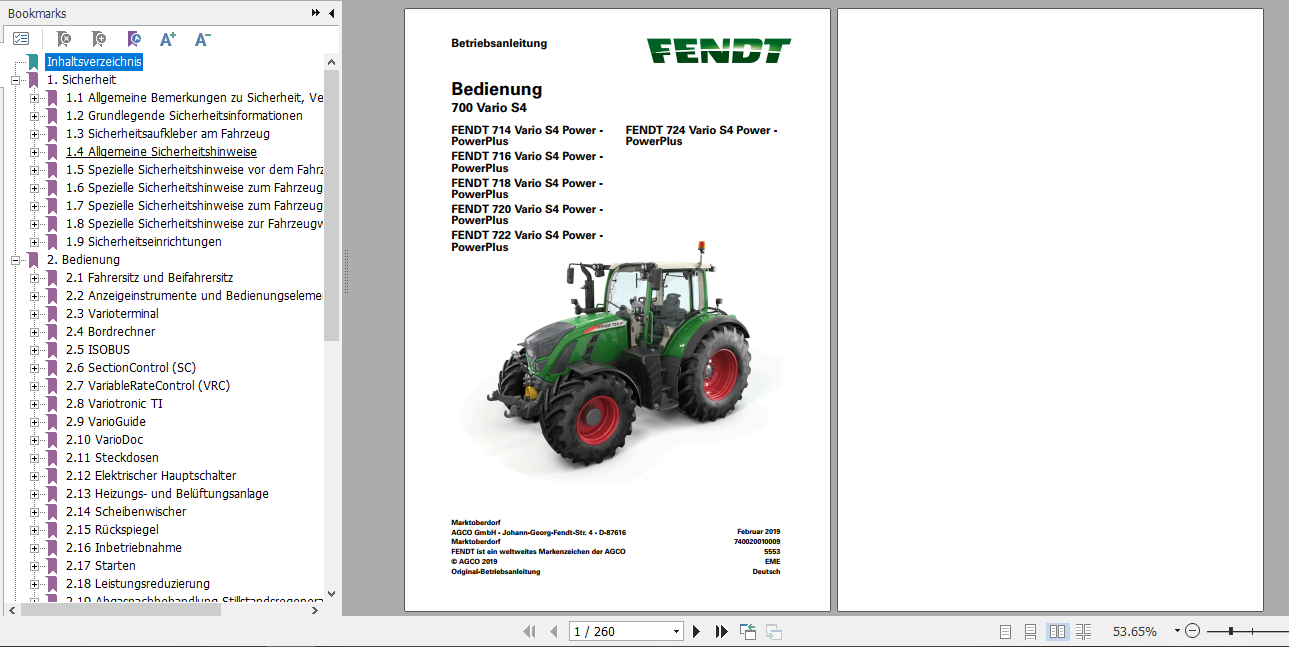Switch to single page view

[1006, 631]
